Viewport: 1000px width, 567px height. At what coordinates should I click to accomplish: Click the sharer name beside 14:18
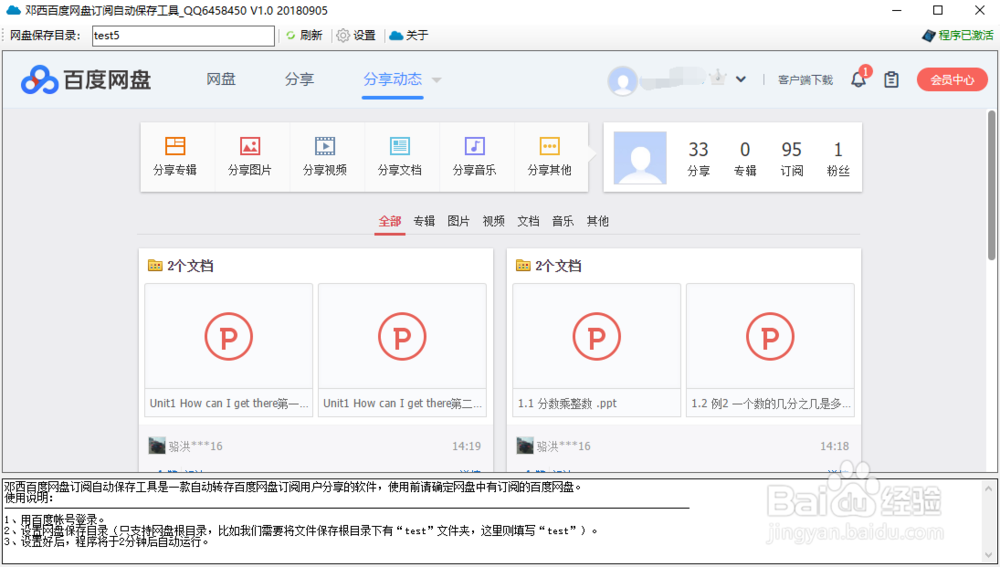click(x=564, y=446)
